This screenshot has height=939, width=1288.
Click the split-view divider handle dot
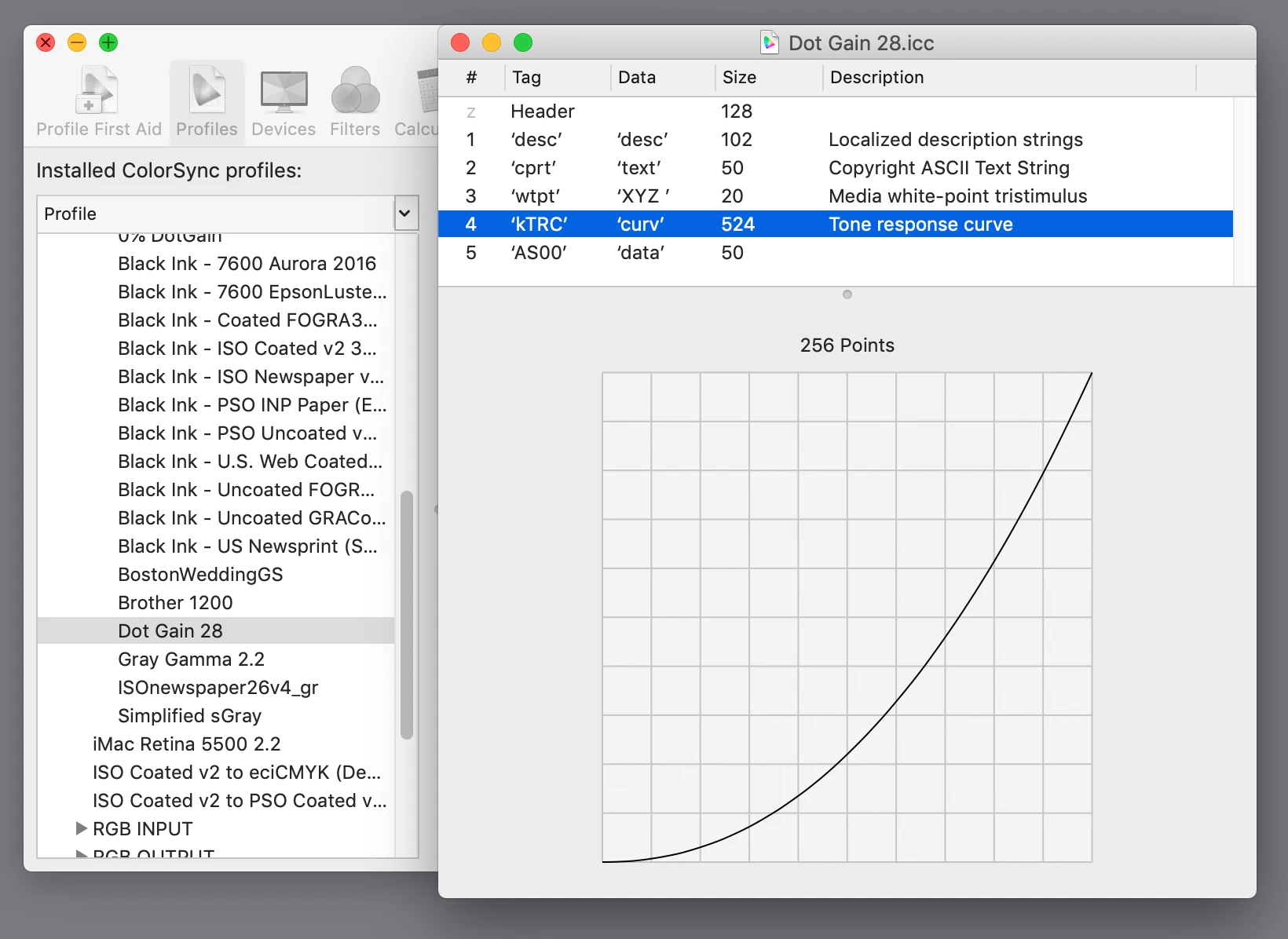tap(847, 294)
